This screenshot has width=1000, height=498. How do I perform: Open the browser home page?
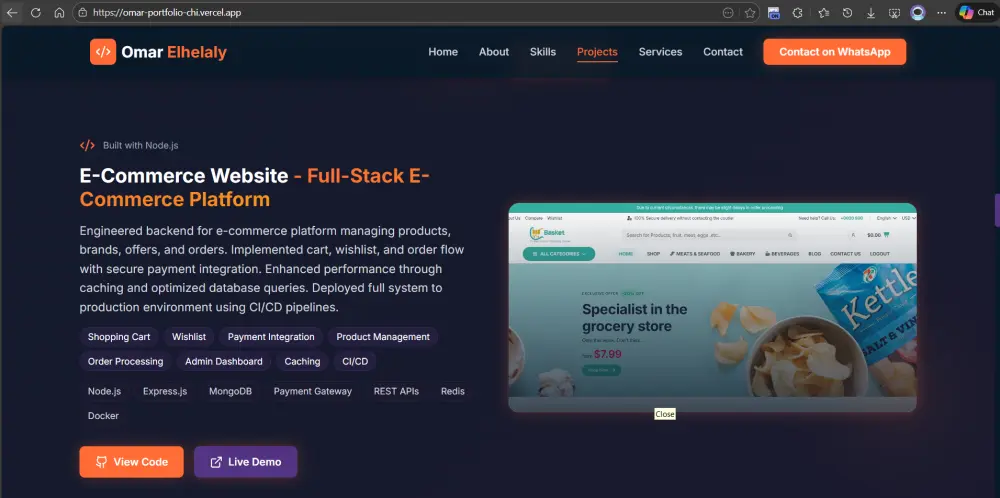(x=59, y=13)
